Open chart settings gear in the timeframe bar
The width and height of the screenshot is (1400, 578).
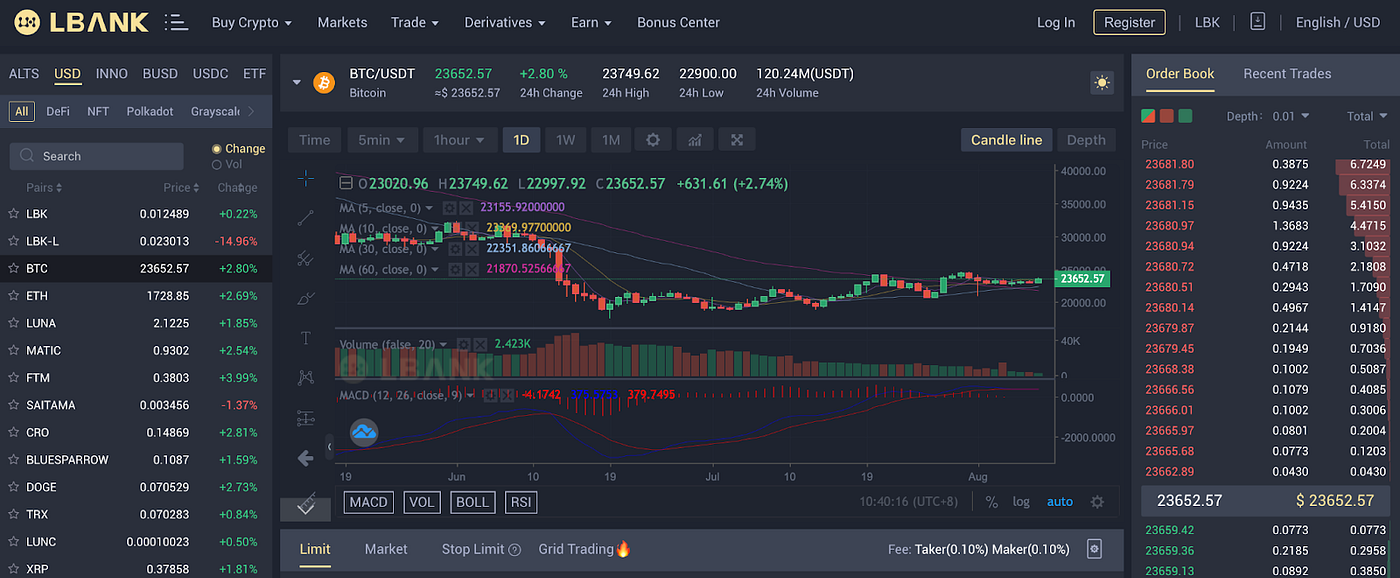tap(652, 140)
